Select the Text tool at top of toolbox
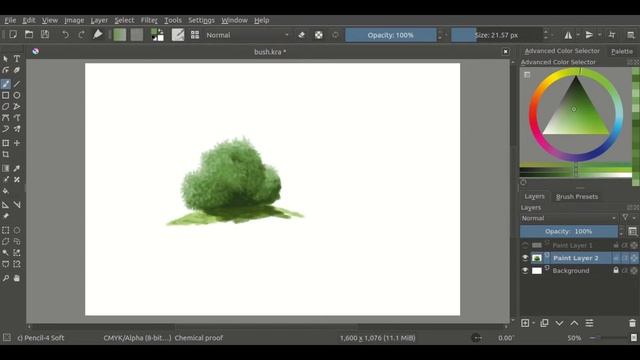The image size is (640, 360). pyautogui.click(x=17, y=59)
